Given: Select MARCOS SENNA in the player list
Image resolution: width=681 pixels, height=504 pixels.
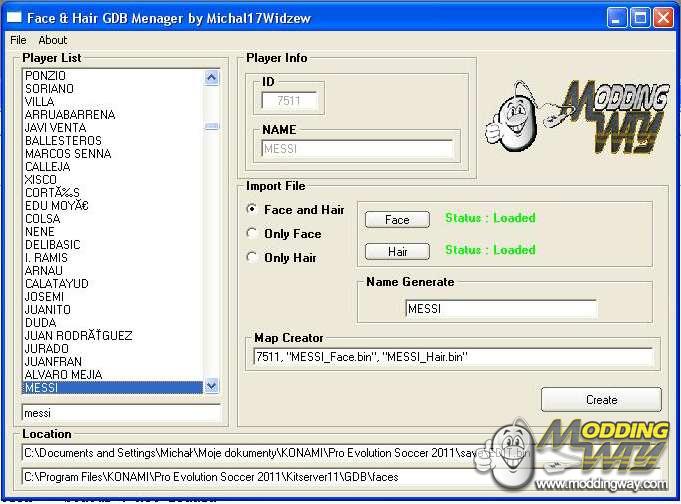Looking at the screenshot, I should (x=61, y=154).
